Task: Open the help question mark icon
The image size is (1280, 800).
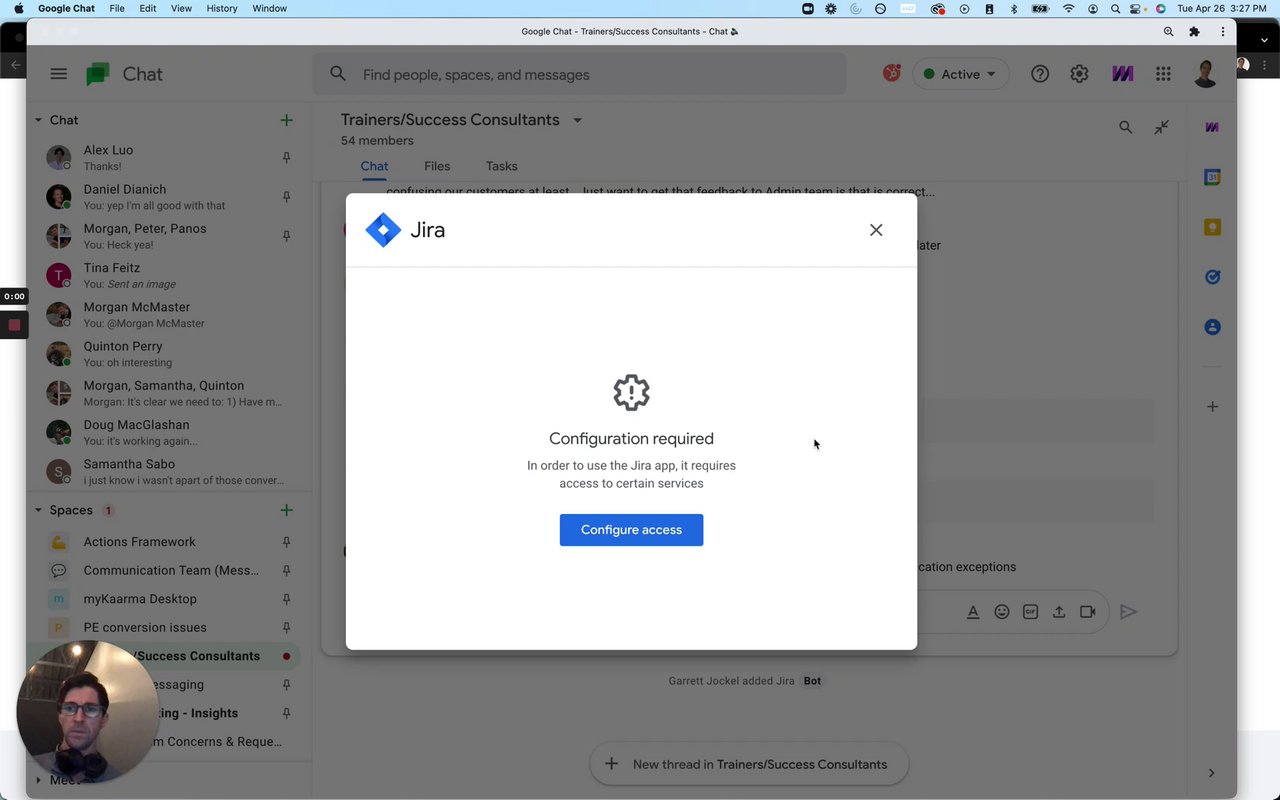Action: (x=1040, y=74)
